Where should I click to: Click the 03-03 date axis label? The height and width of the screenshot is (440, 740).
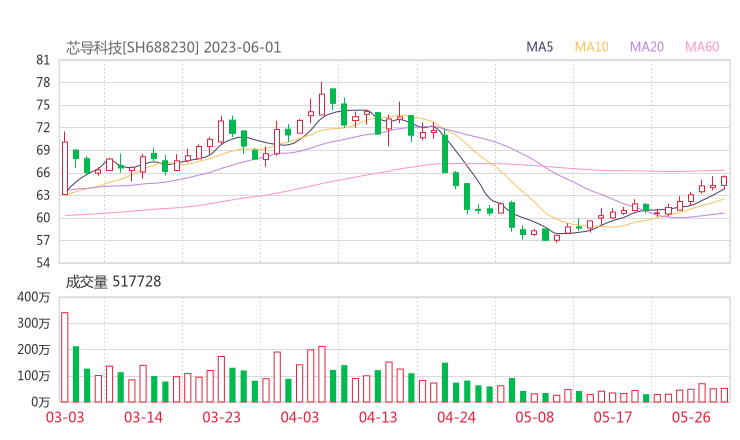tap(65, 417)
